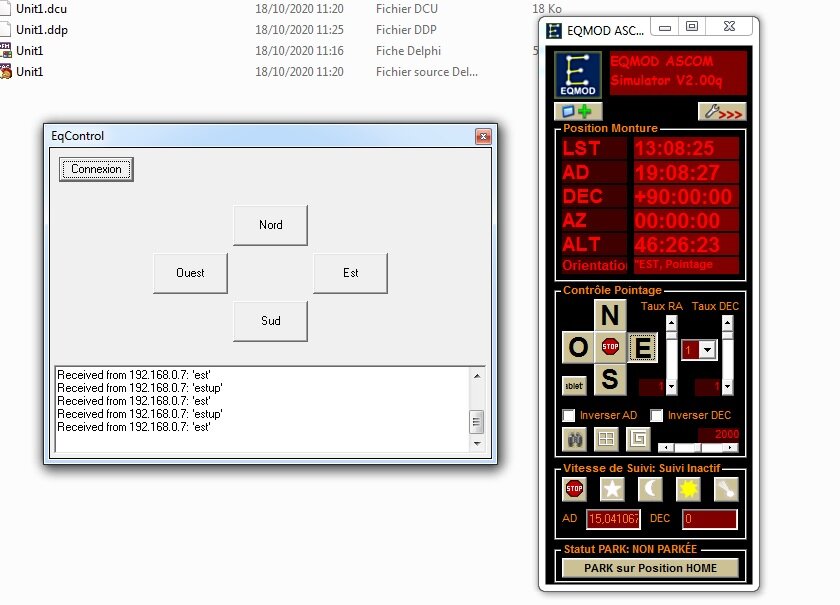The image size is (840, 605).
Task: Click the first log line ending in 'est'
Action: click(x=134, y=375)
